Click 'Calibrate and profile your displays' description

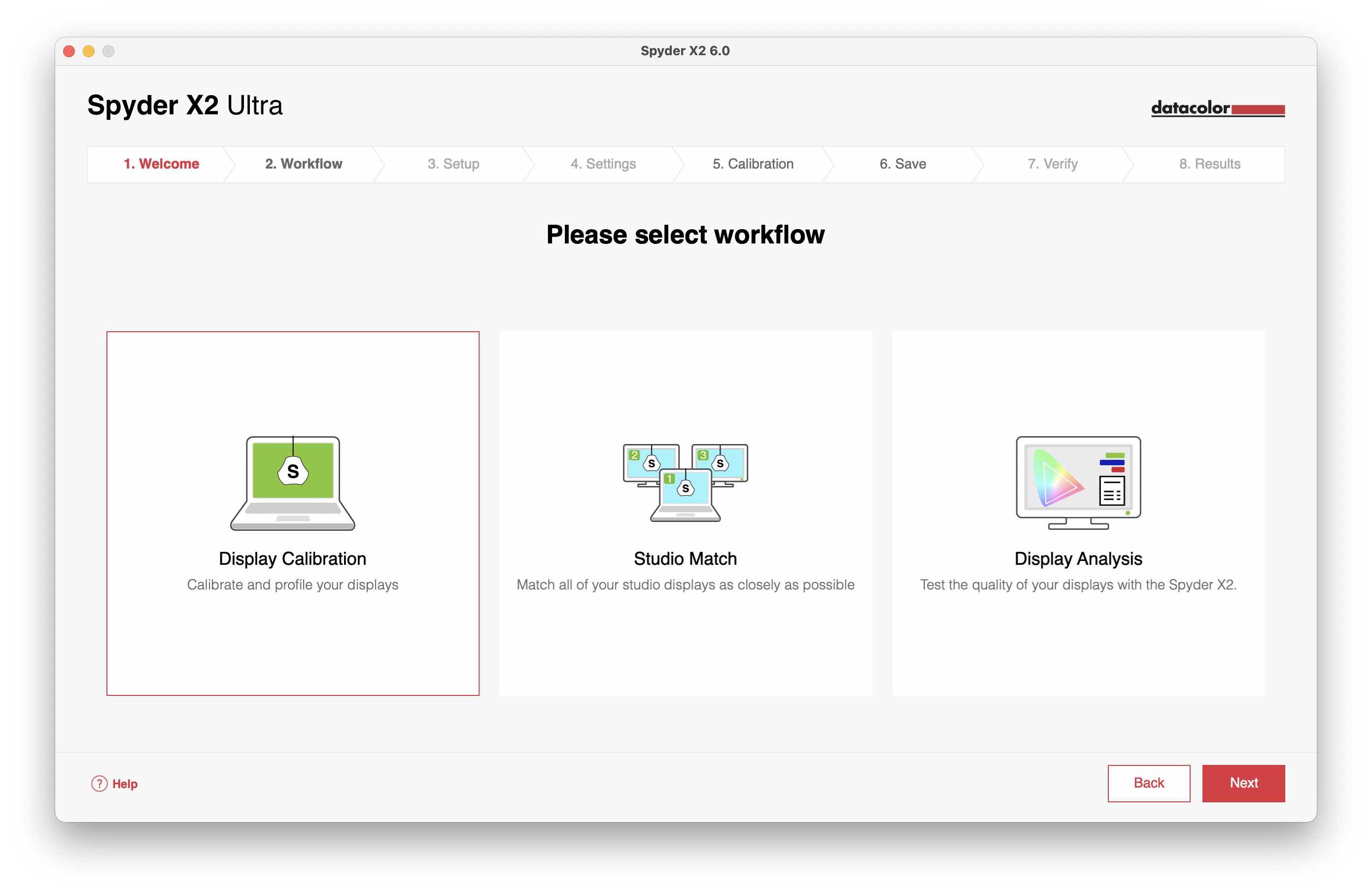click(x=292, y=584)
